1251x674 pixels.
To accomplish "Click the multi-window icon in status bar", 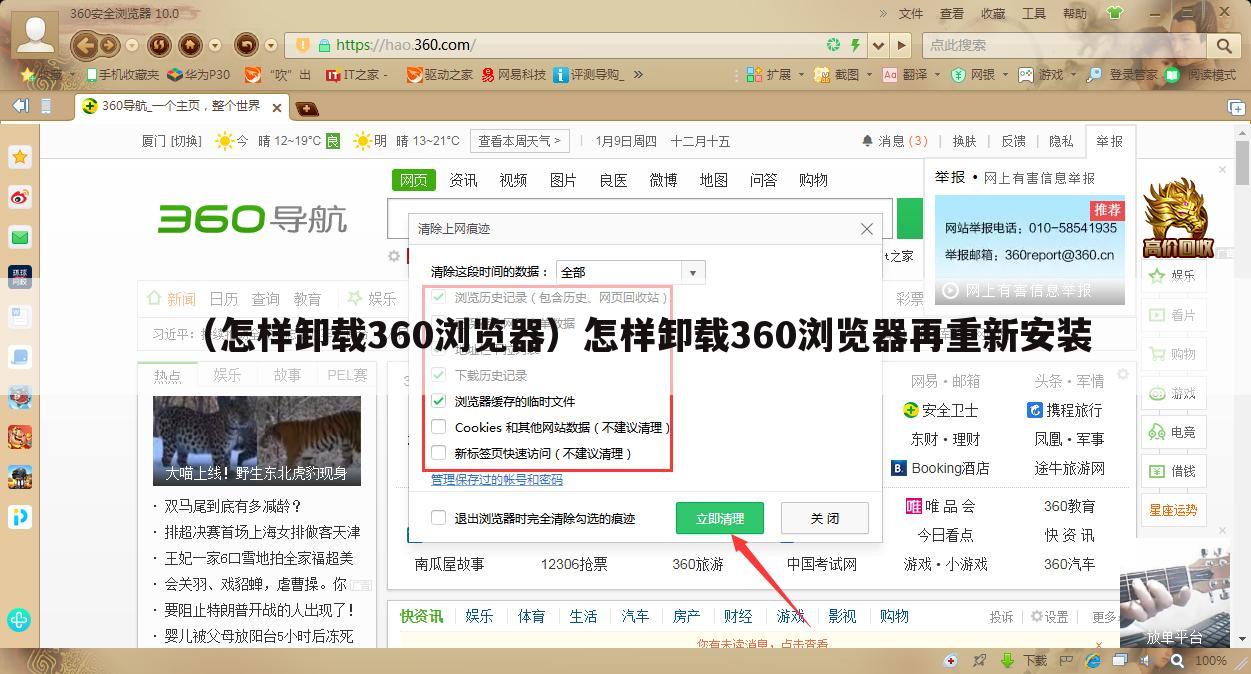I will click(1121, 660).
